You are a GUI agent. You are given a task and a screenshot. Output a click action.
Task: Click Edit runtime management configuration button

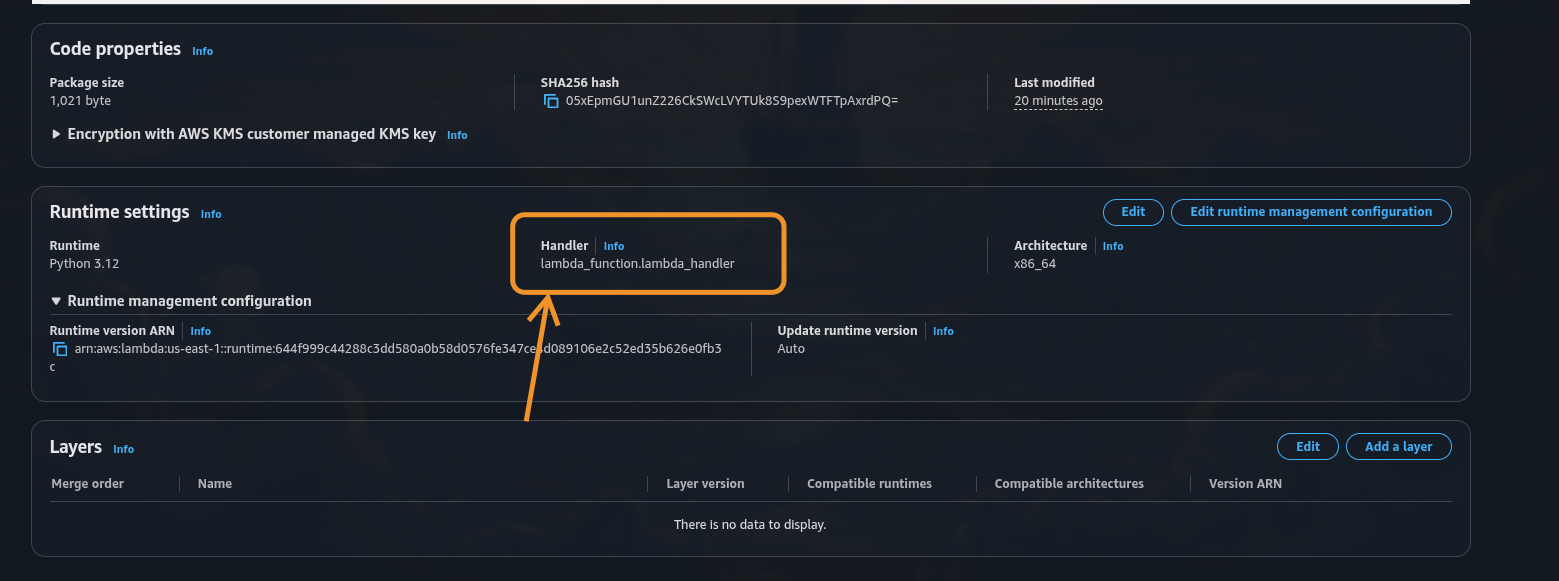(1310, 212)
